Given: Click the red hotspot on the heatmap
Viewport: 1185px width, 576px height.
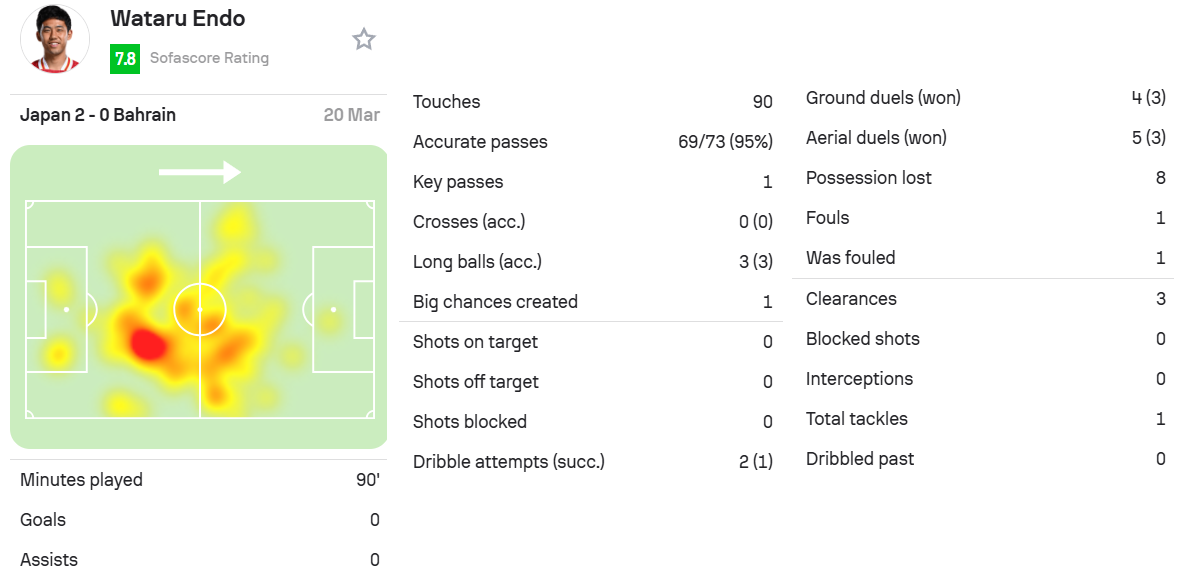Looking at the screenshot, I should (148, 344).
